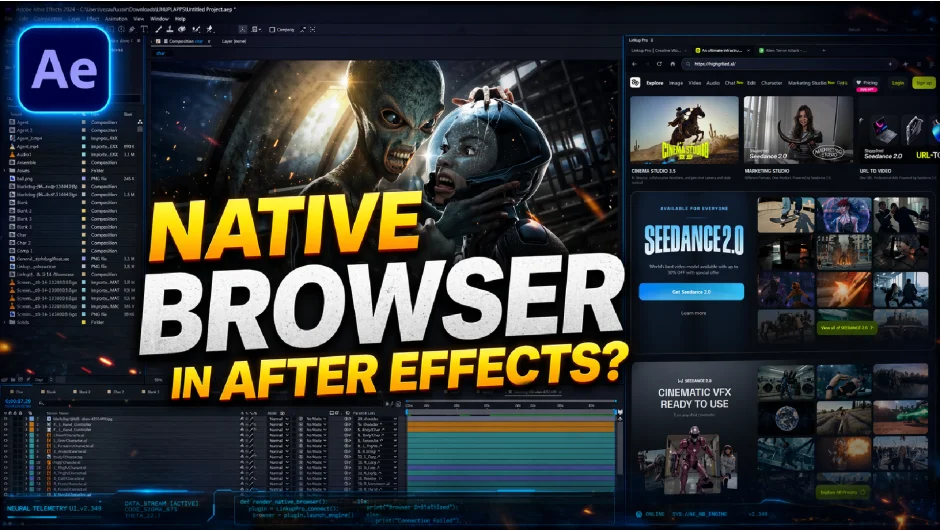Image resolution: width=940 pixels, height=530 pixels.
Task: Select the Clone Stamp tool
Action: pyautogui.click(x=170, y=29)
